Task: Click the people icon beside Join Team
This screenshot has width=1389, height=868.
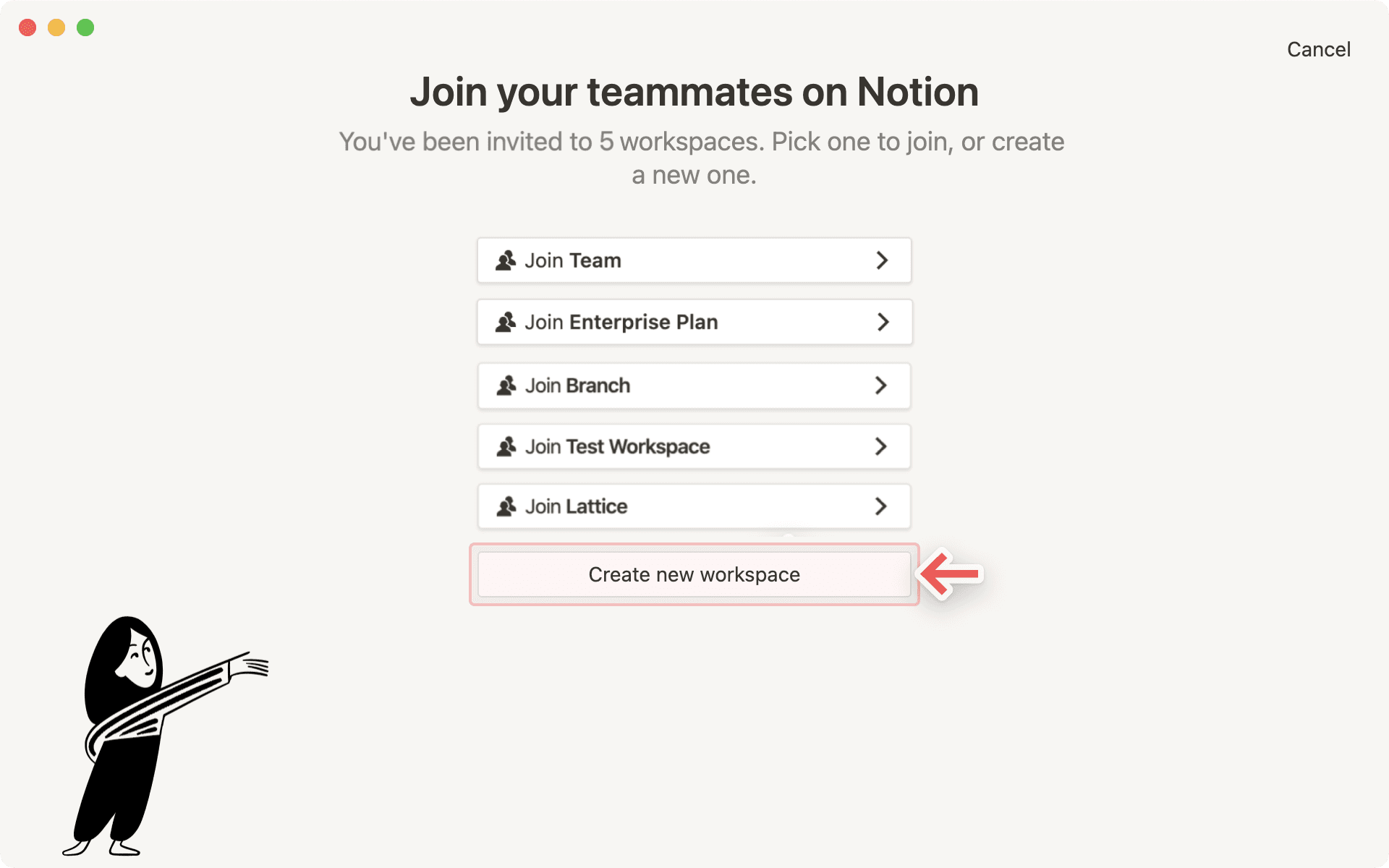Action: tap(506, 260)
